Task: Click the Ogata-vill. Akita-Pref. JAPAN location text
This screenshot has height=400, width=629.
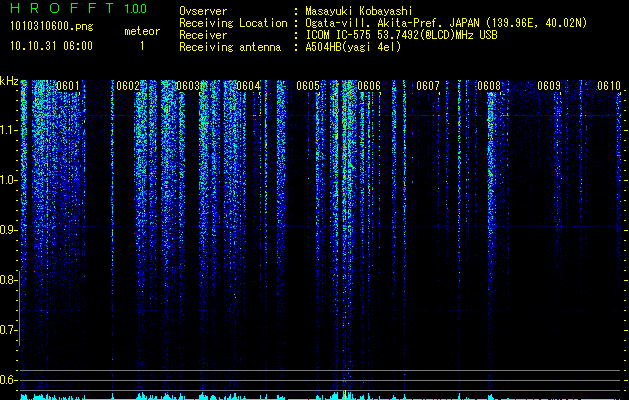Action: (446, 23)
